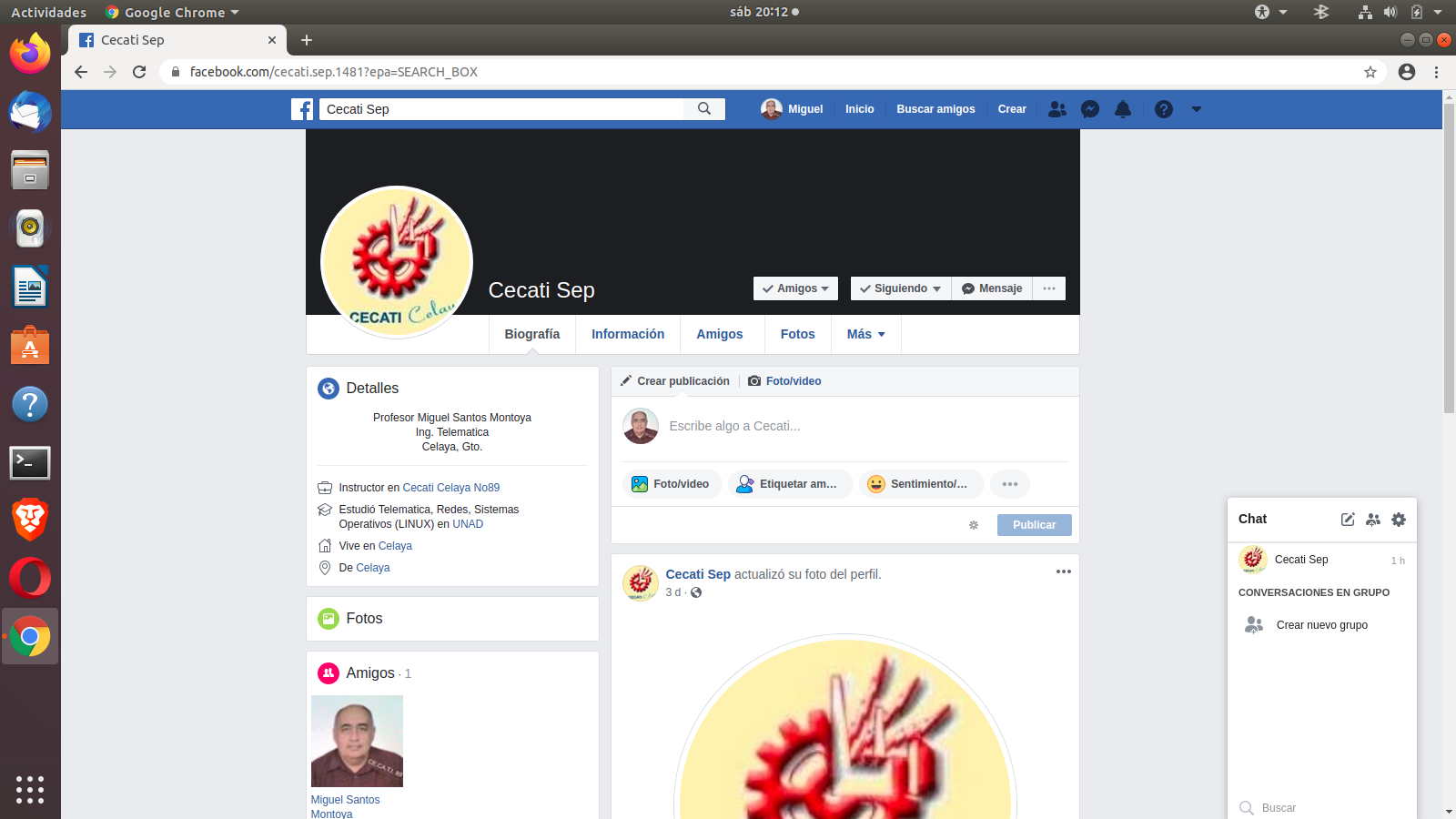
Task: Create new group icon in chat header
Action: [x=1373, y=520]
